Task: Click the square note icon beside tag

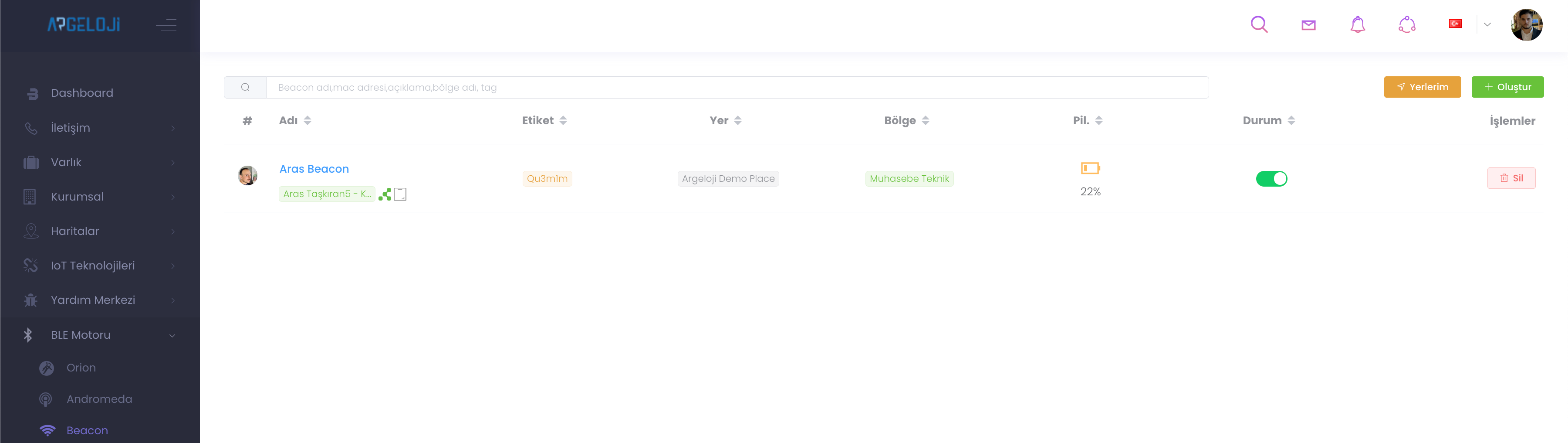Action: click(x=400, y=194)
